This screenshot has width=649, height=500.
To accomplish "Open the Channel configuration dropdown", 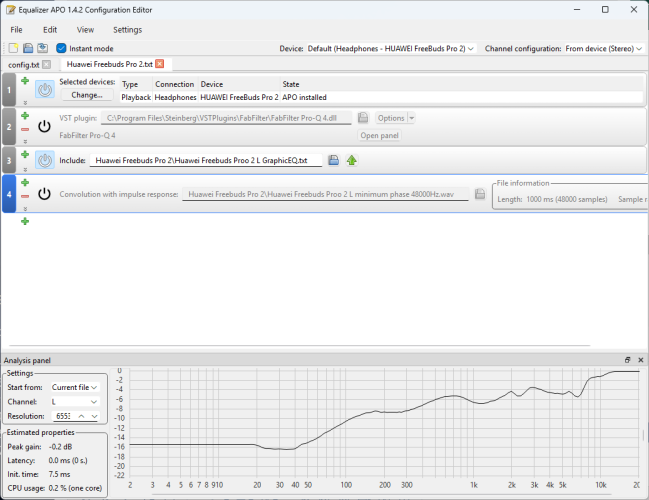I will tap(603, 48).
